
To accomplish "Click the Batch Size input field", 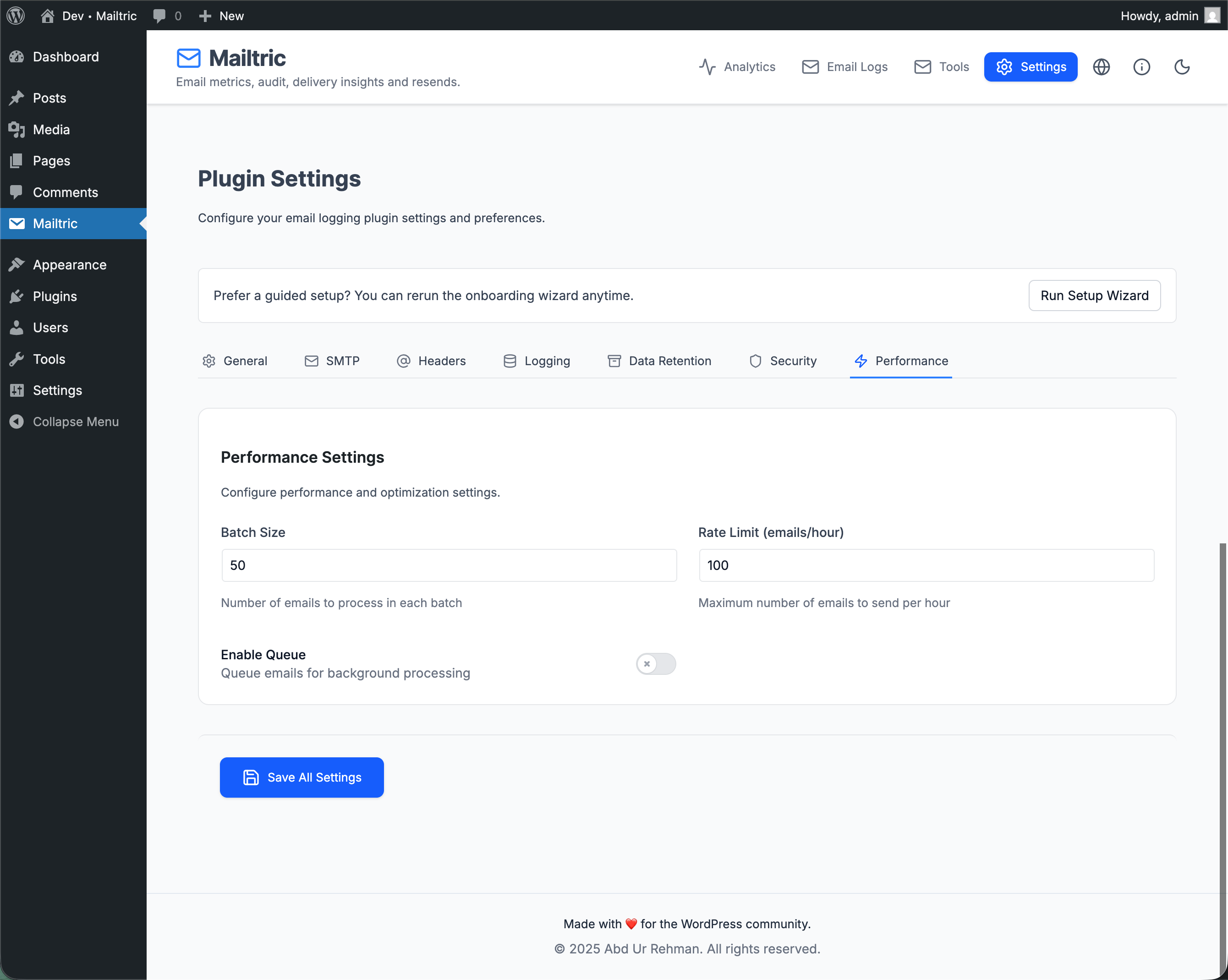I will 449,565.
